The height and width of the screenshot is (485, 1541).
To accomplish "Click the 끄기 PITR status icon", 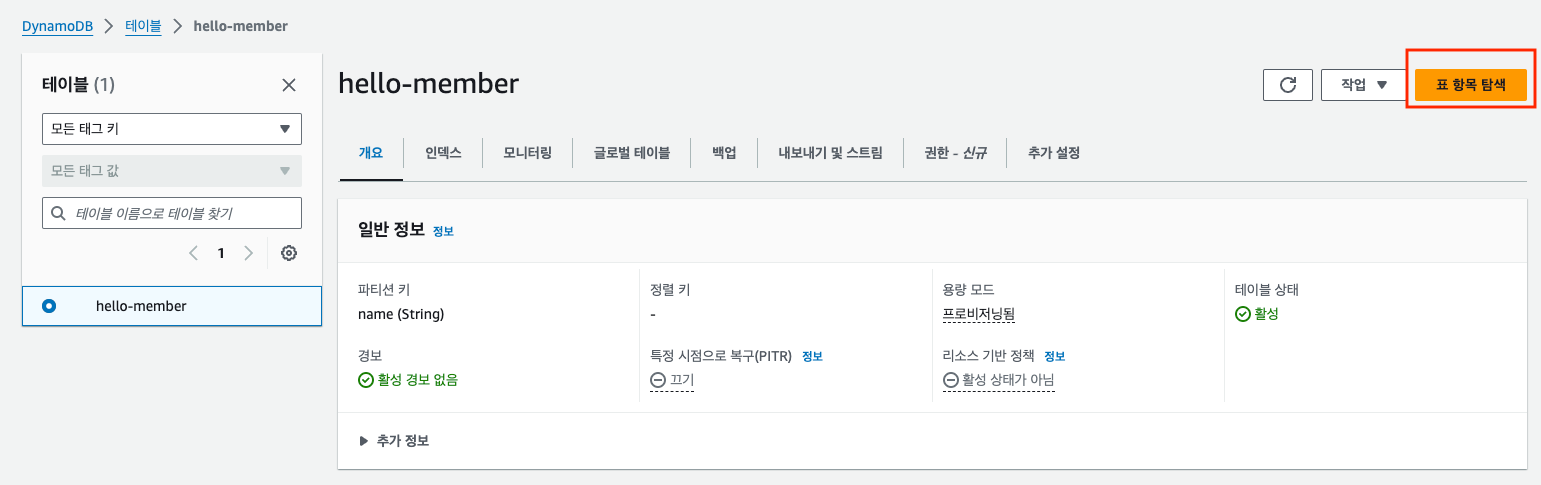I will (657, 380).
